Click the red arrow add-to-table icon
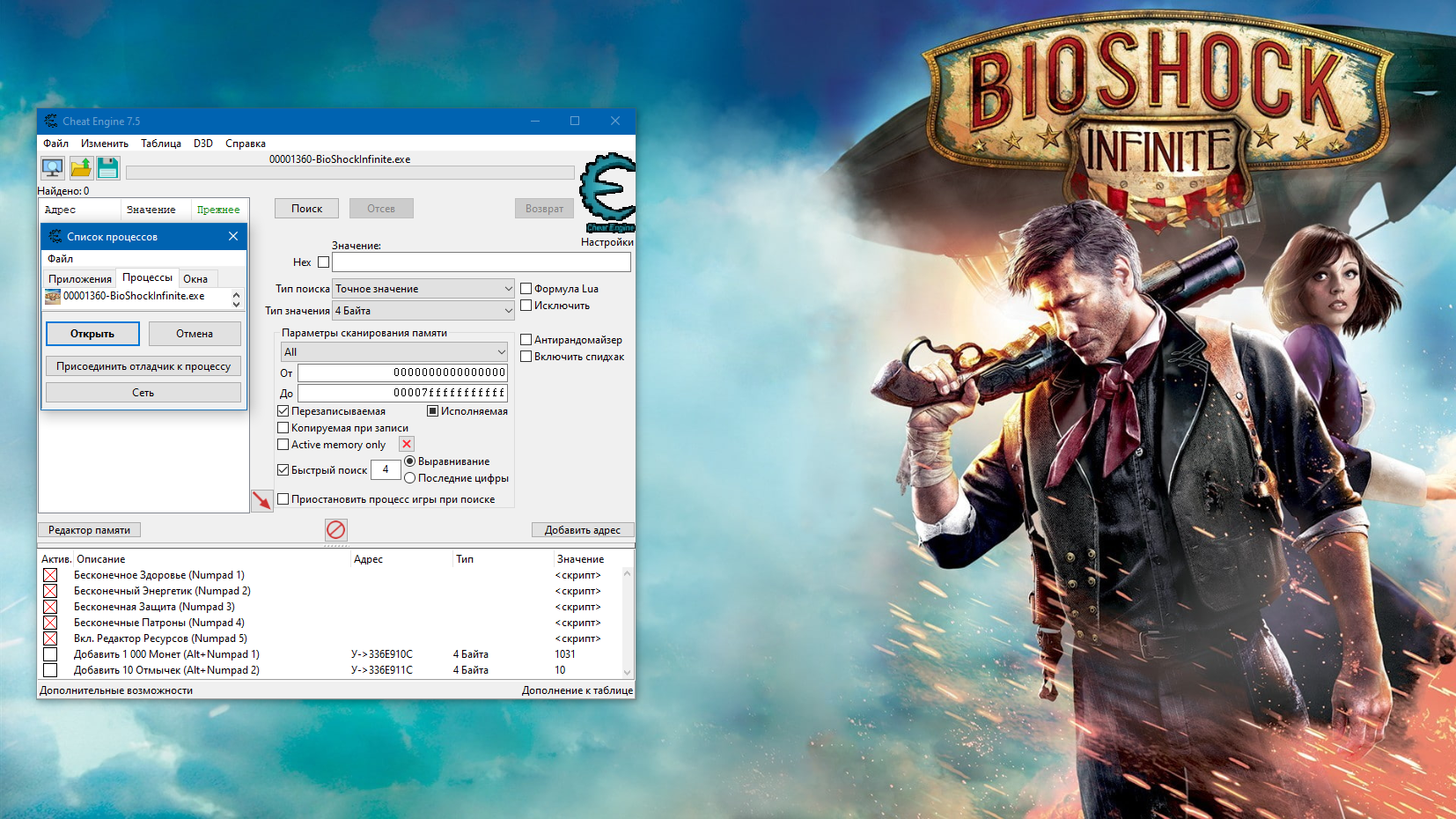 click(262, 501)
